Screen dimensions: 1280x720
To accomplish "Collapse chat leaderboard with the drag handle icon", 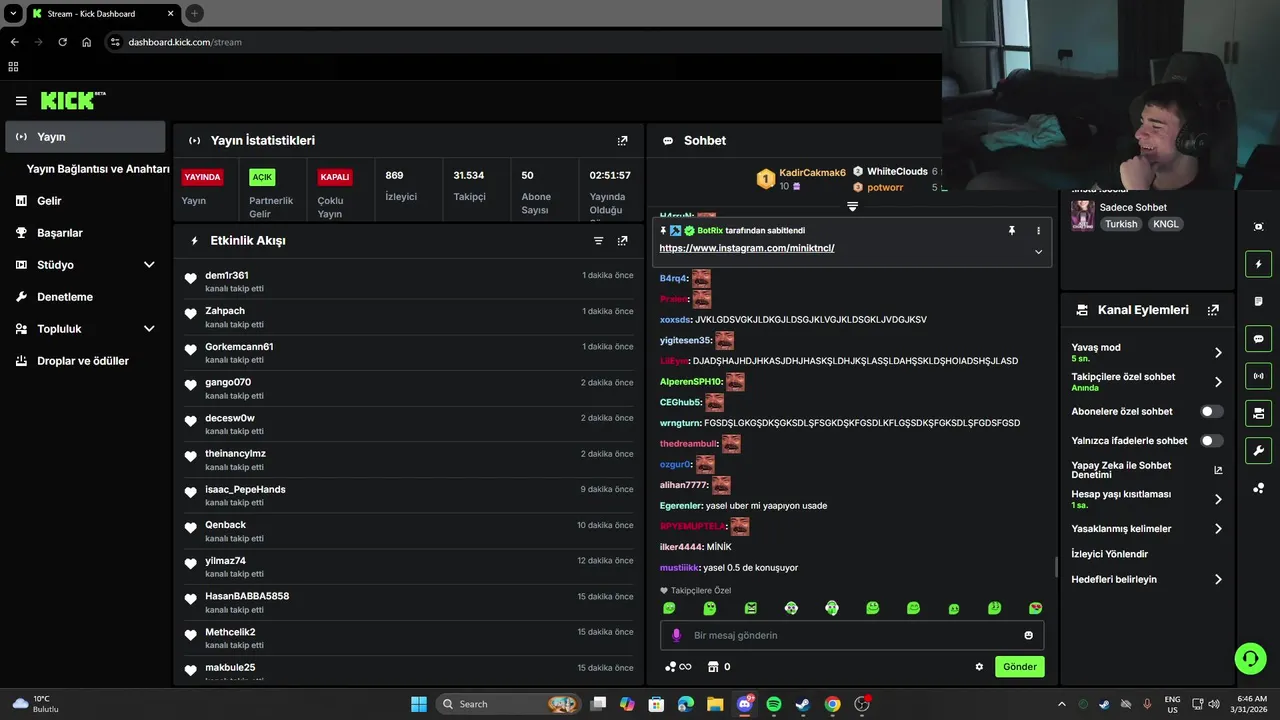I will tap(852, 206).
